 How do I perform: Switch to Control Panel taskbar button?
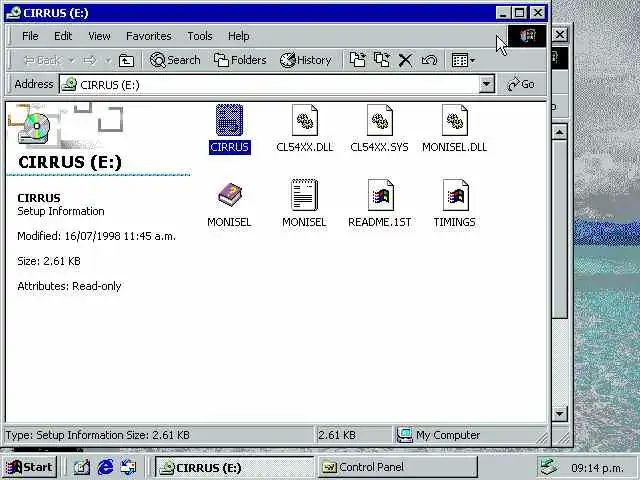[397, 467]
